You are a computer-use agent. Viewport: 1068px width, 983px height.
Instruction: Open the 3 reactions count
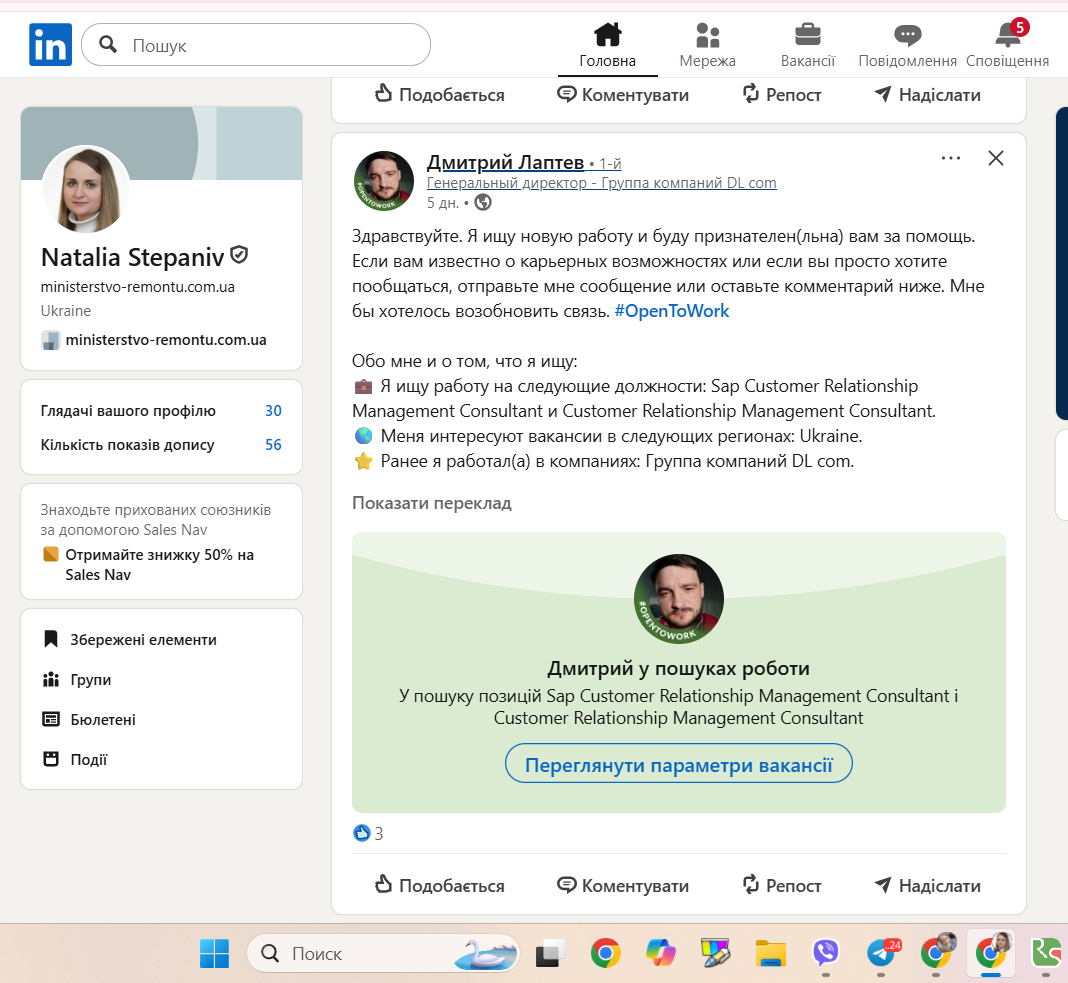tap(368, 833)
